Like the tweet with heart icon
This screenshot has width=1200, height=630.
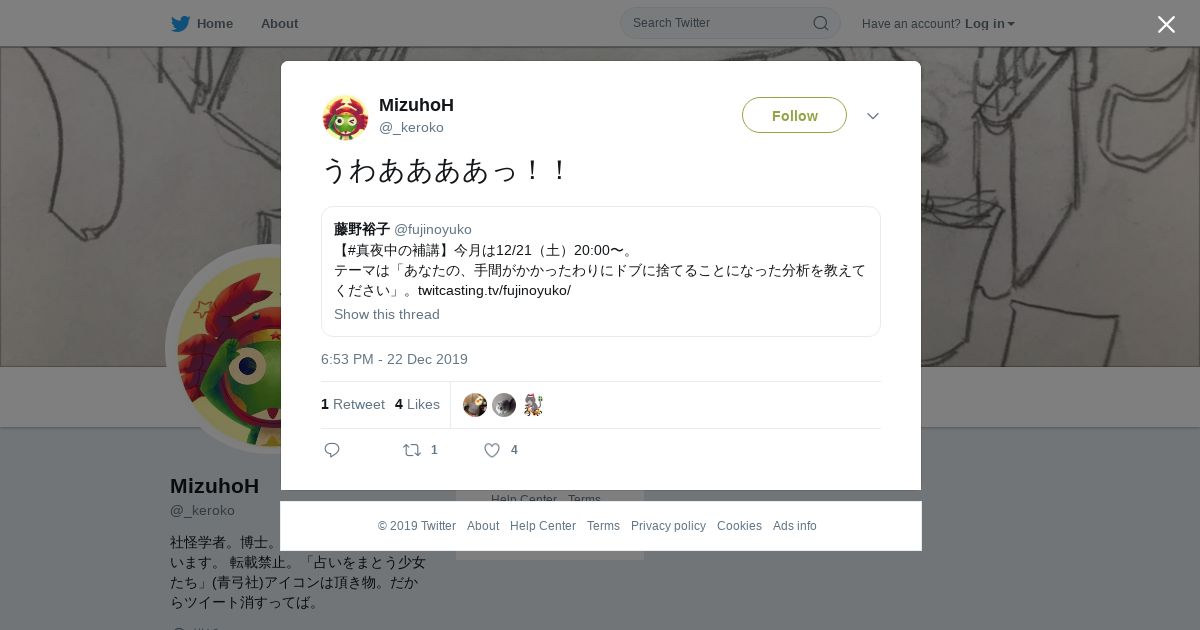pos(492,450)
